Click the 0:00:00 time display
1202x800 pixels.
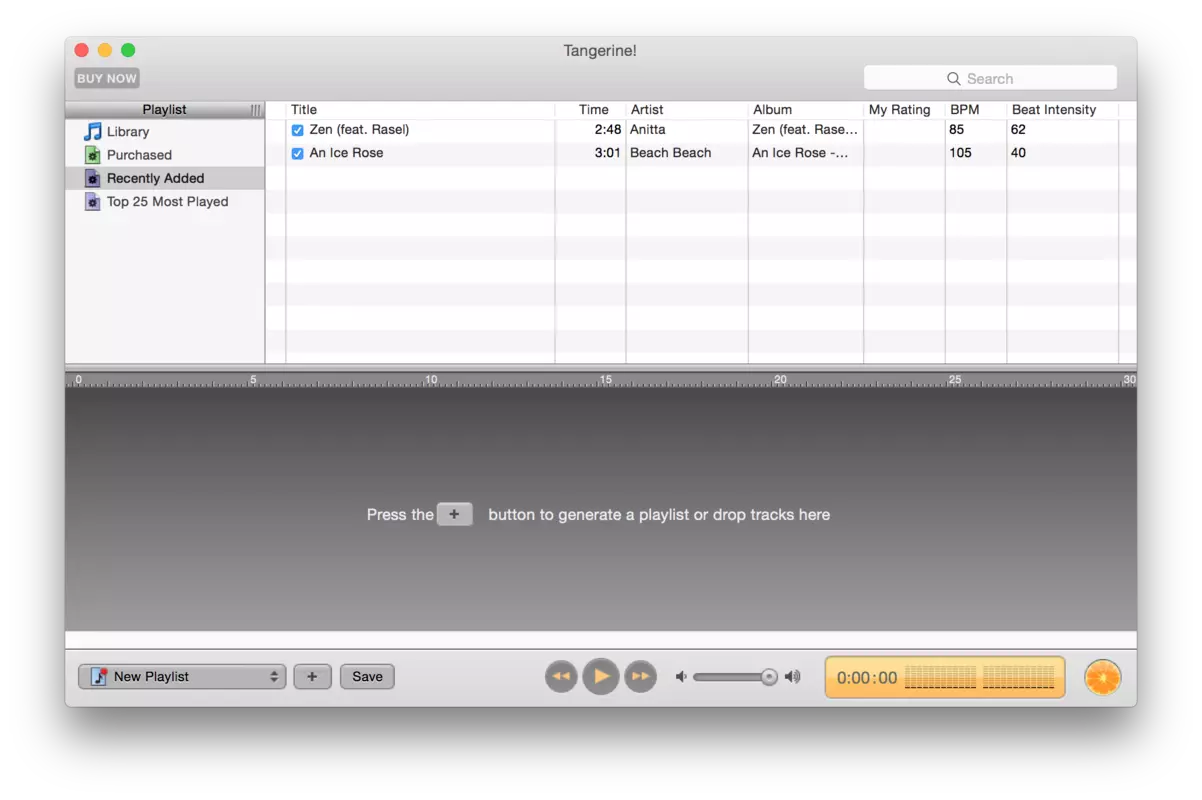coord(867,678)
